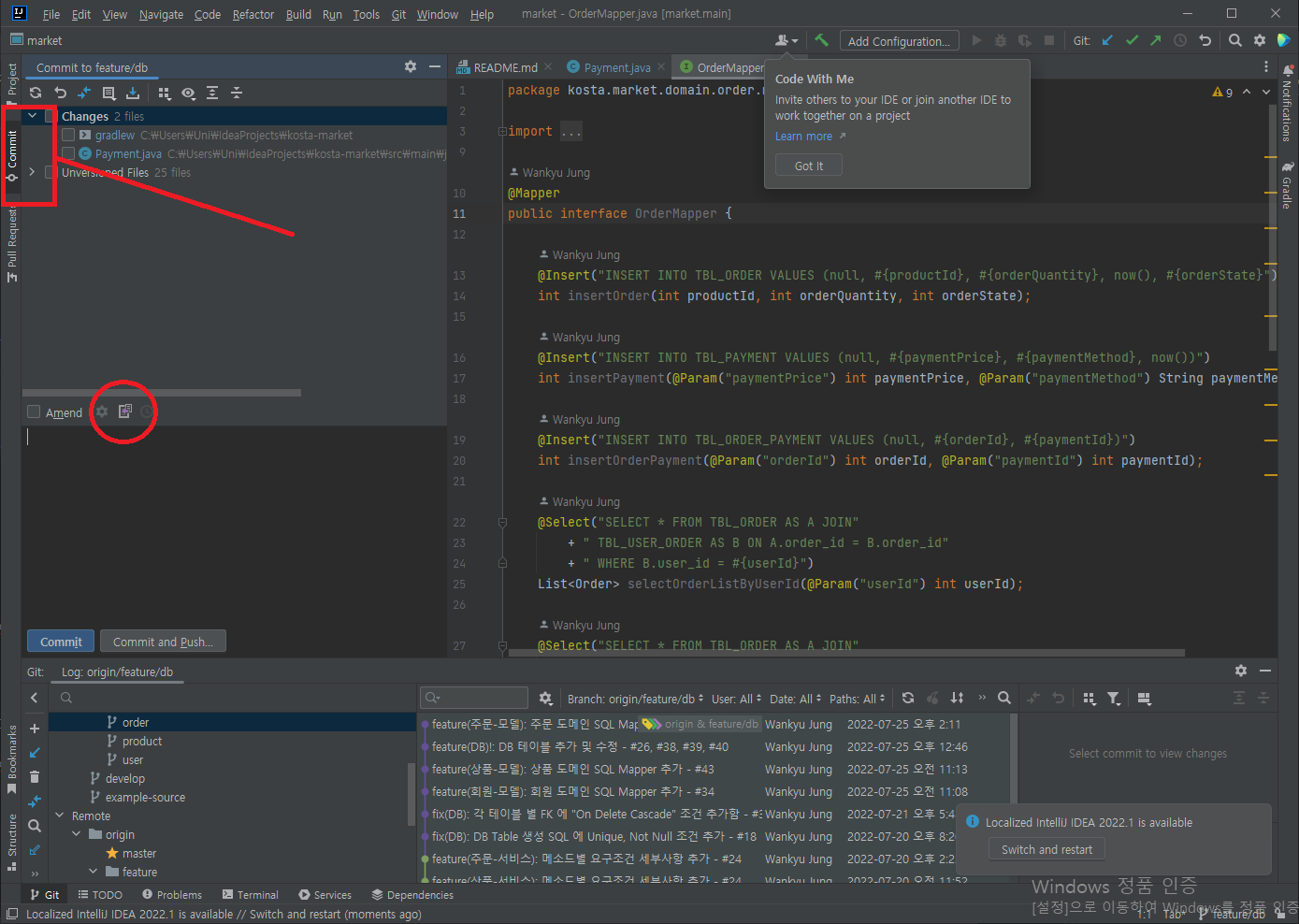Open the Branch: origin/feature/db filter dropdown

point(635,698)
